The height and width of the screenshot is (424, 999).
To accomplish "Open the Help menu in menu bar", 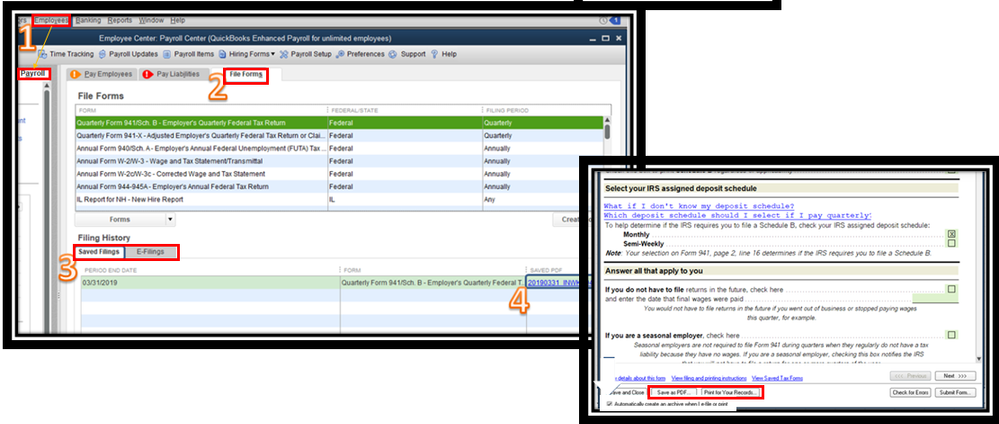I will click(177, 20).
